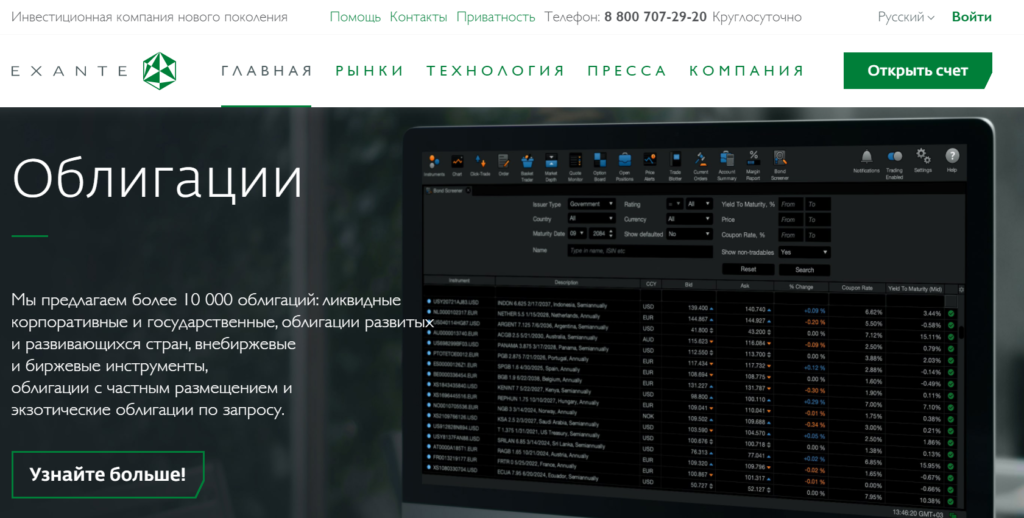The height and width of the screenshot is (518, 1024).
Task: Open the Country dropdown
Action: click(x=591, y=219)
